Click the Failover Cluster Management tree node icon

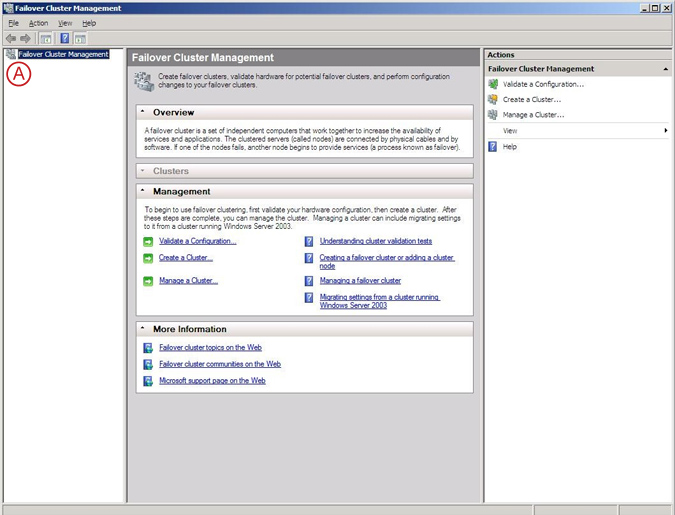(11, 54)
